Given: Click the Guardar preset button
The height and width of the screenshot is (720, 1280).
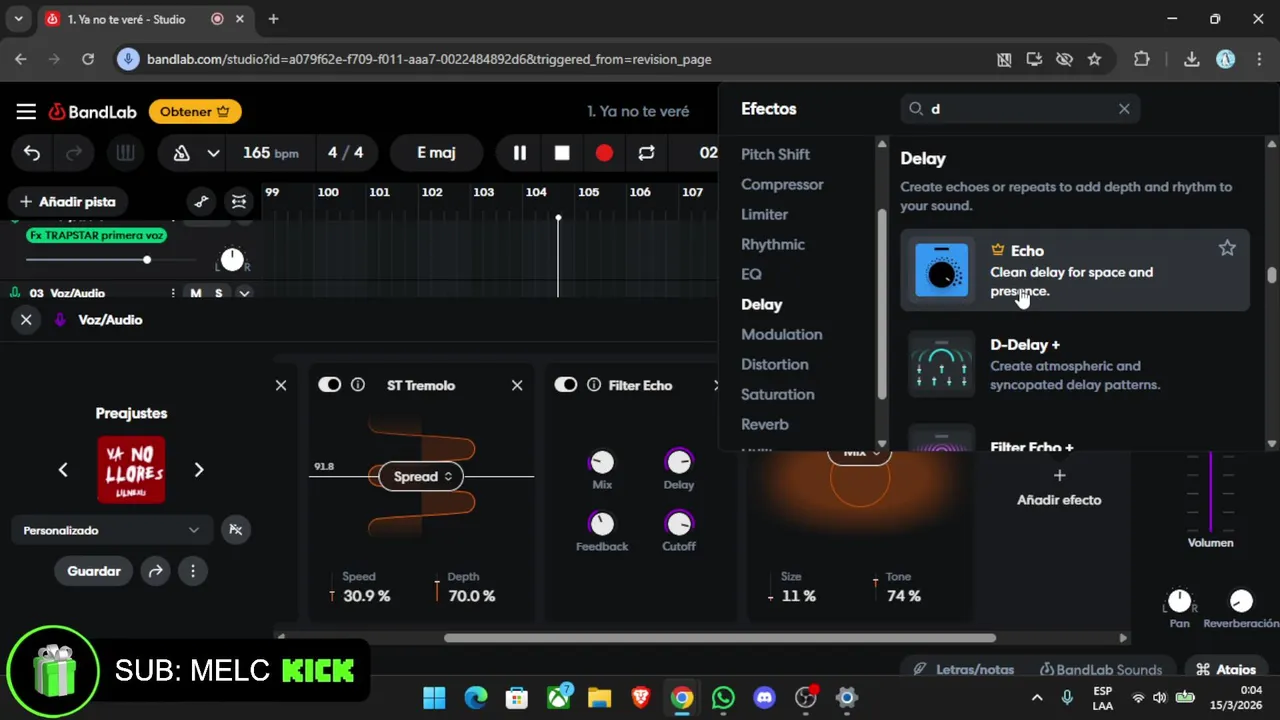Looking at the screenshot, I should click(94, 571).
